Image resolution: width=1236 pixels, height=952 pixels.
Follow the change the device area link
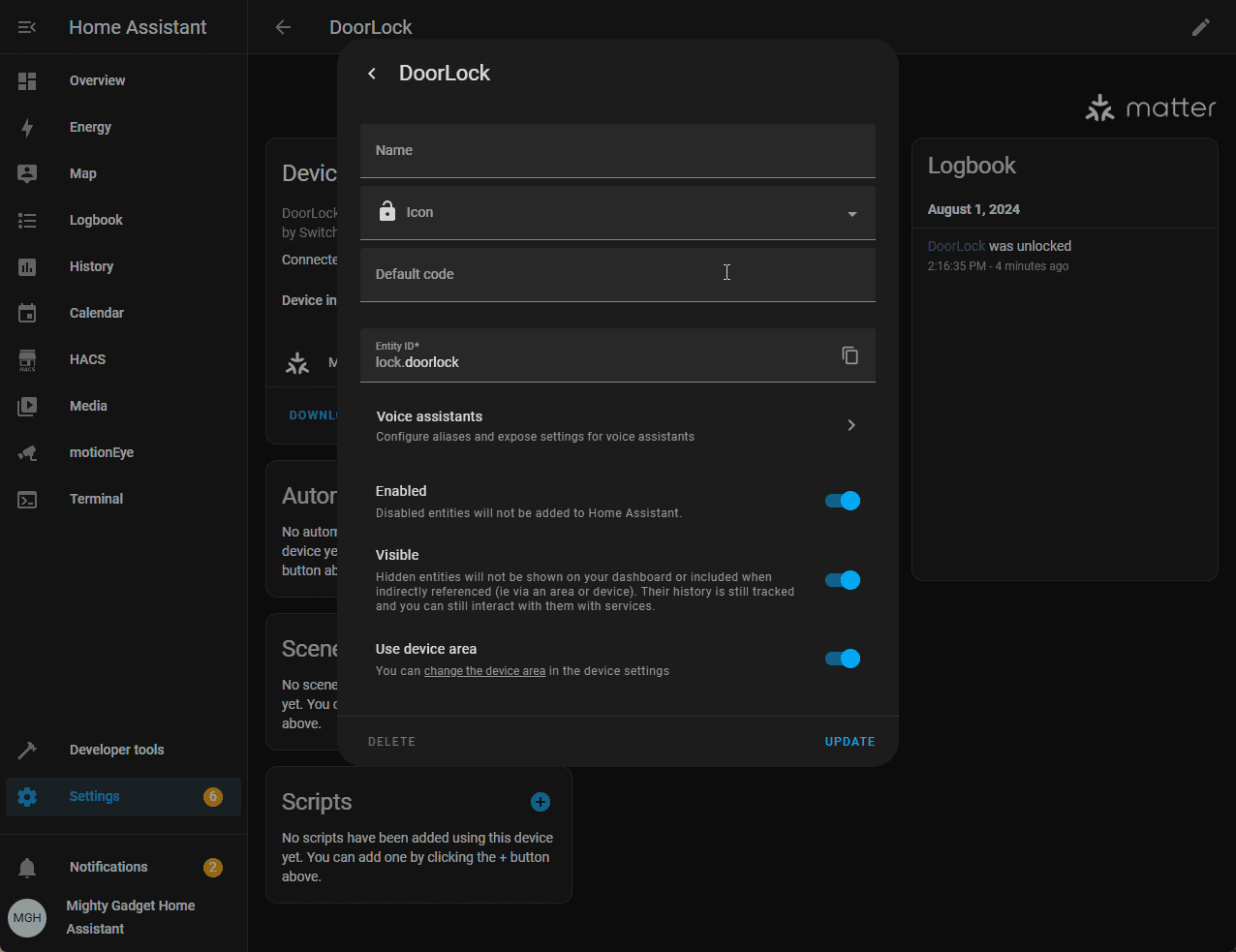point(484,671)
